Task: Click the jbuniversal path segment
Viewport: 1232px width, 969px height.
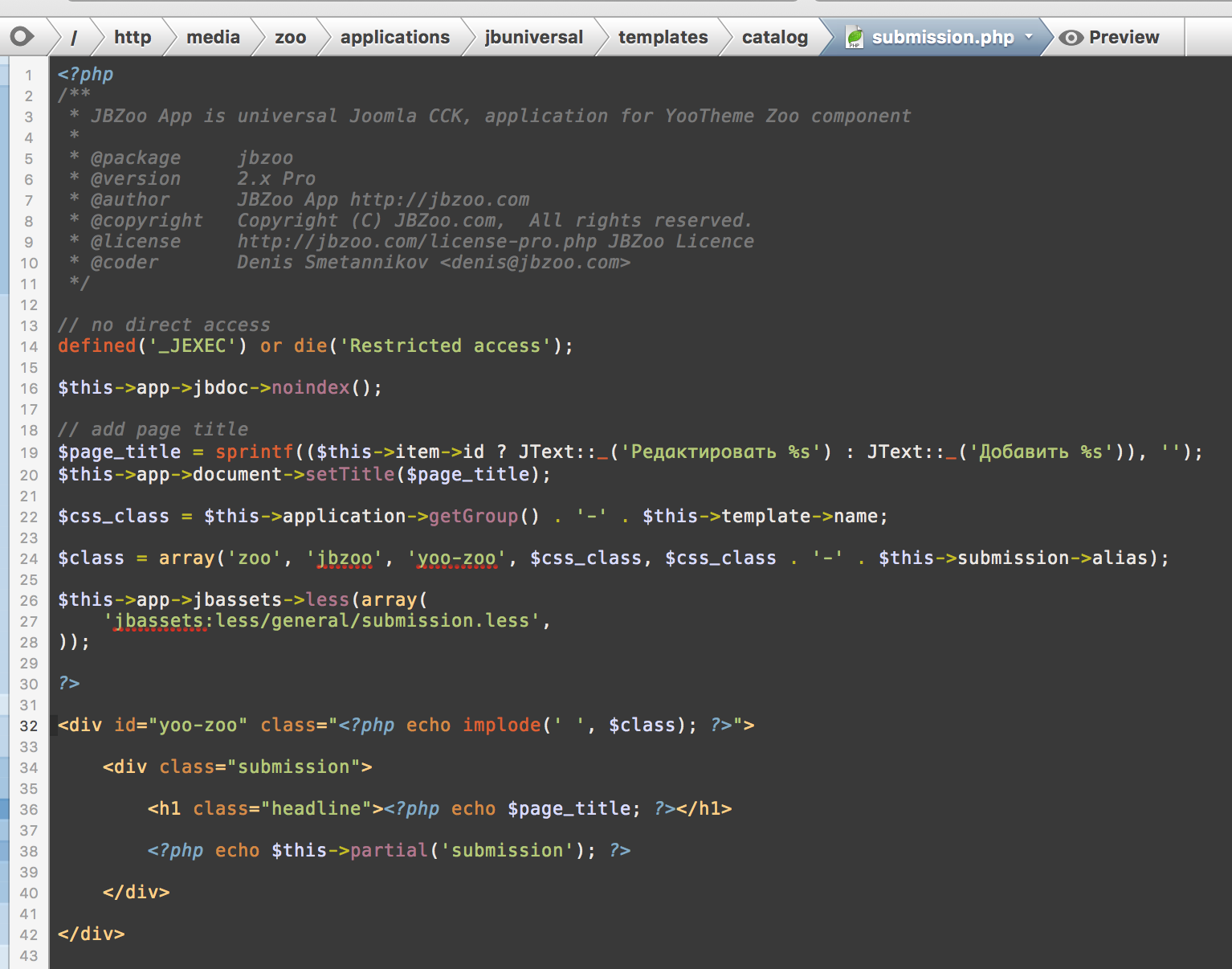Action: click(x=533, y=38)
